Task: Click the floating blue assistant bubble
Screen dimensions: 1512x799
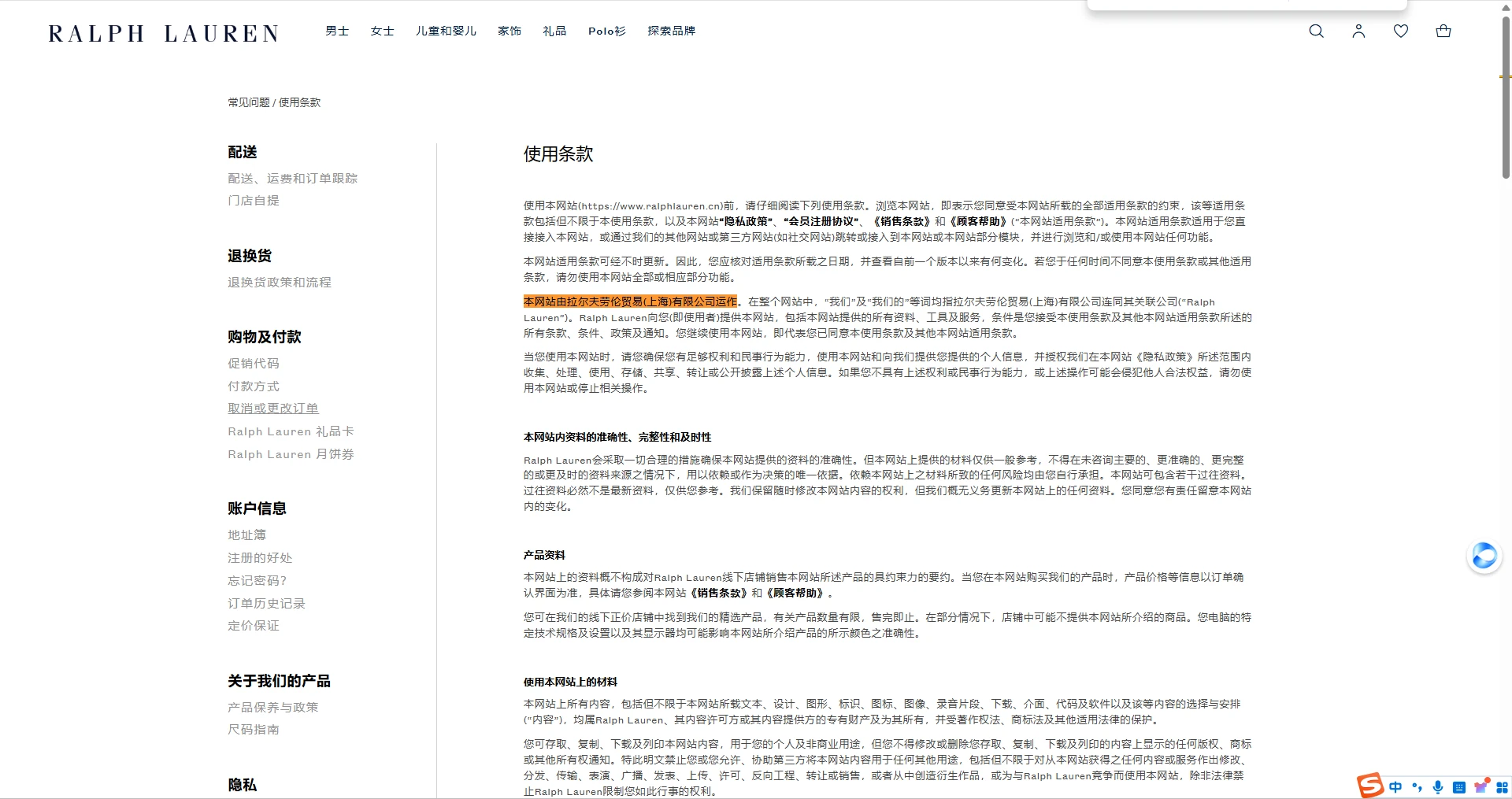Action: tap(1484, 557)
